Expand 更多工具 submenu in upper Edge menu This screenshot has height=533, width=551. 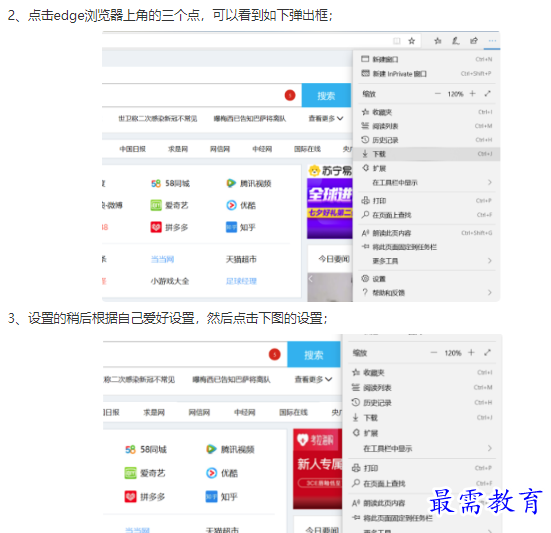click(427, 261)
